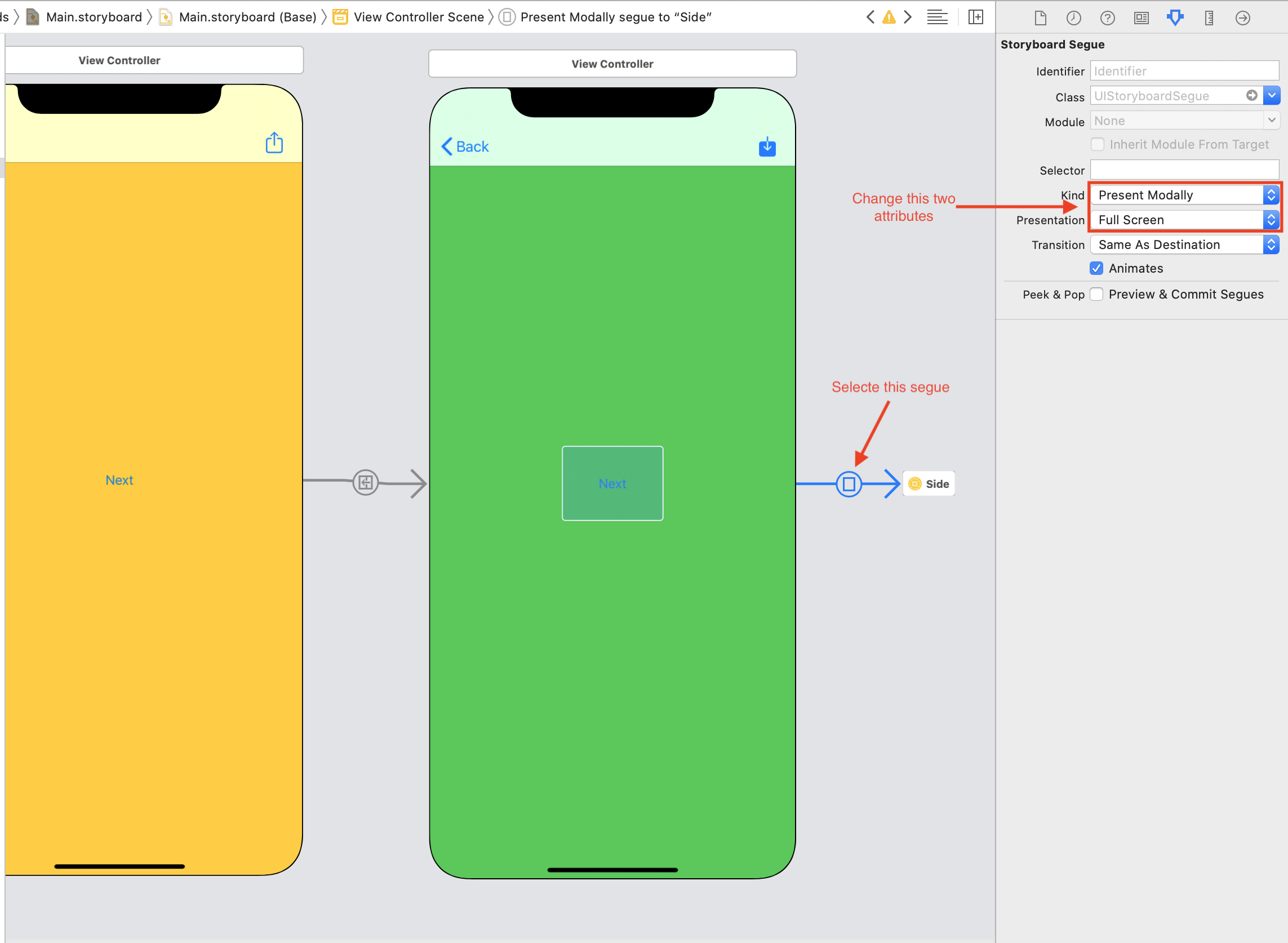Expand the Transition dropdown options
1288x943 pixels.
pyautogui.click(x=1272, y=244)
